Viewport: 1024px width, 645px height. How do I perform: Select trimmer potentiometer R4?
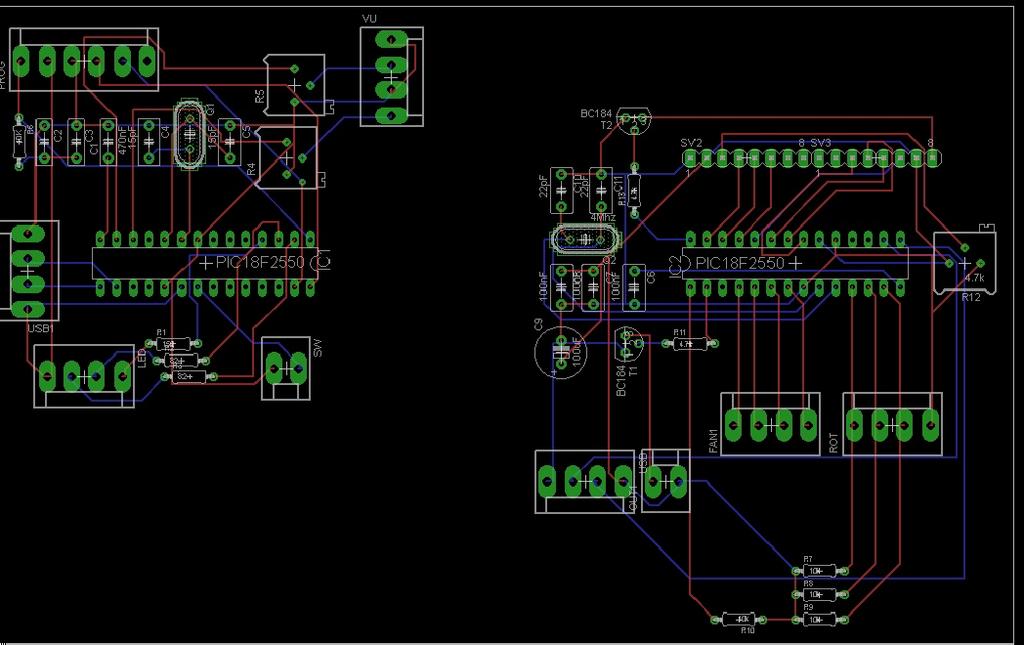click(x=287, y=158)
